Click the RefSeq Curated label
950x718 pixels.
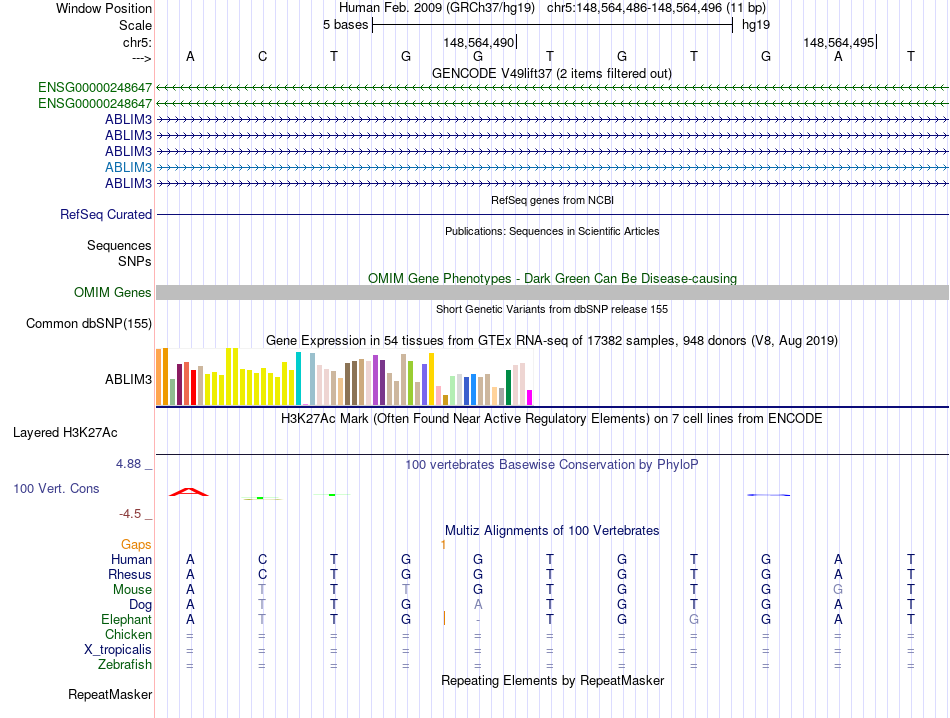(106, 214)
